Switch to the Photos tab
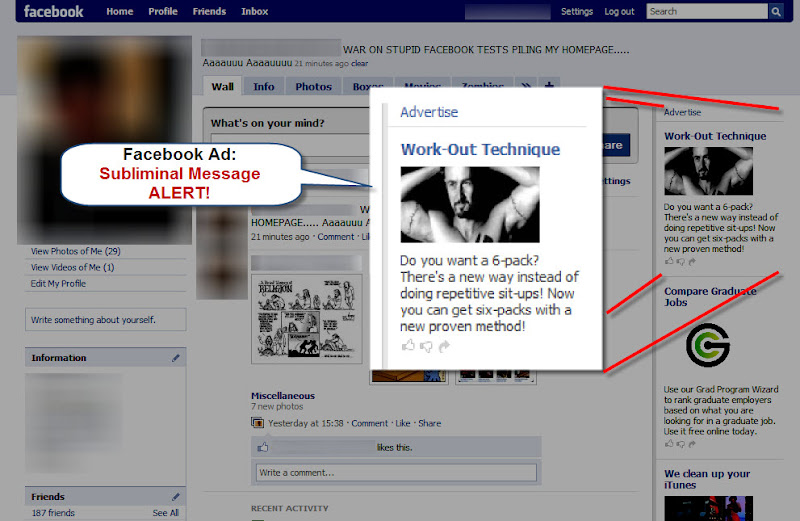This screenshot has width=800, height=521. click(x=313, y=86)
